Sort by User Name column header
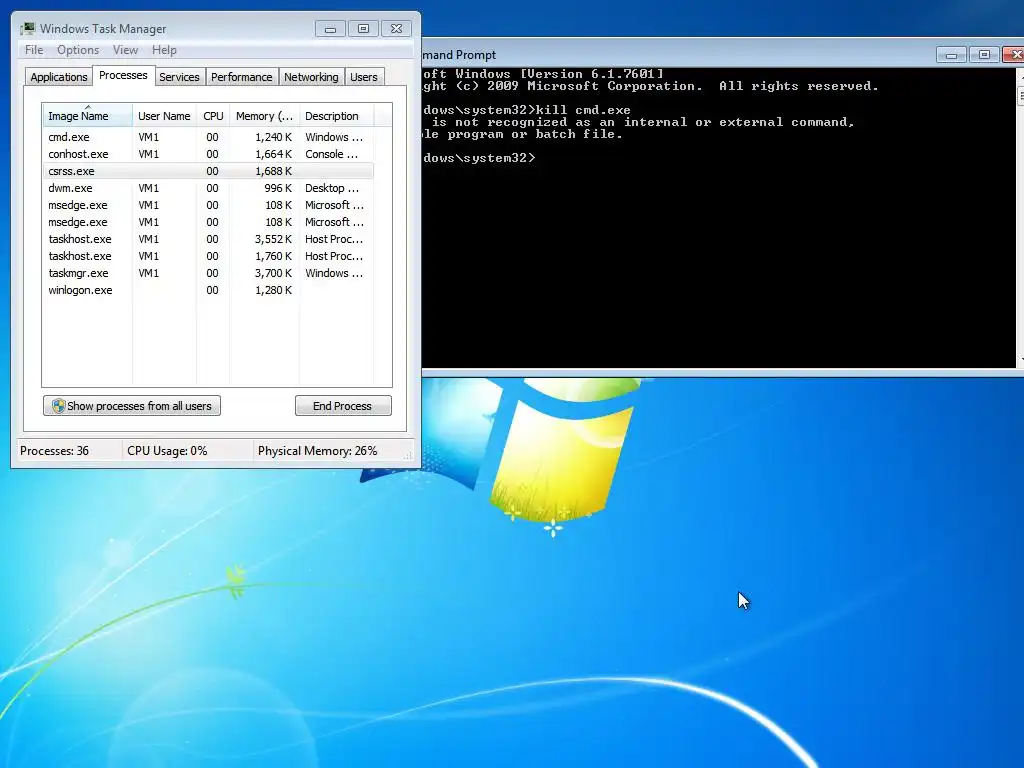The width and height of the screenshot is (1024, 768). (164, 116)
